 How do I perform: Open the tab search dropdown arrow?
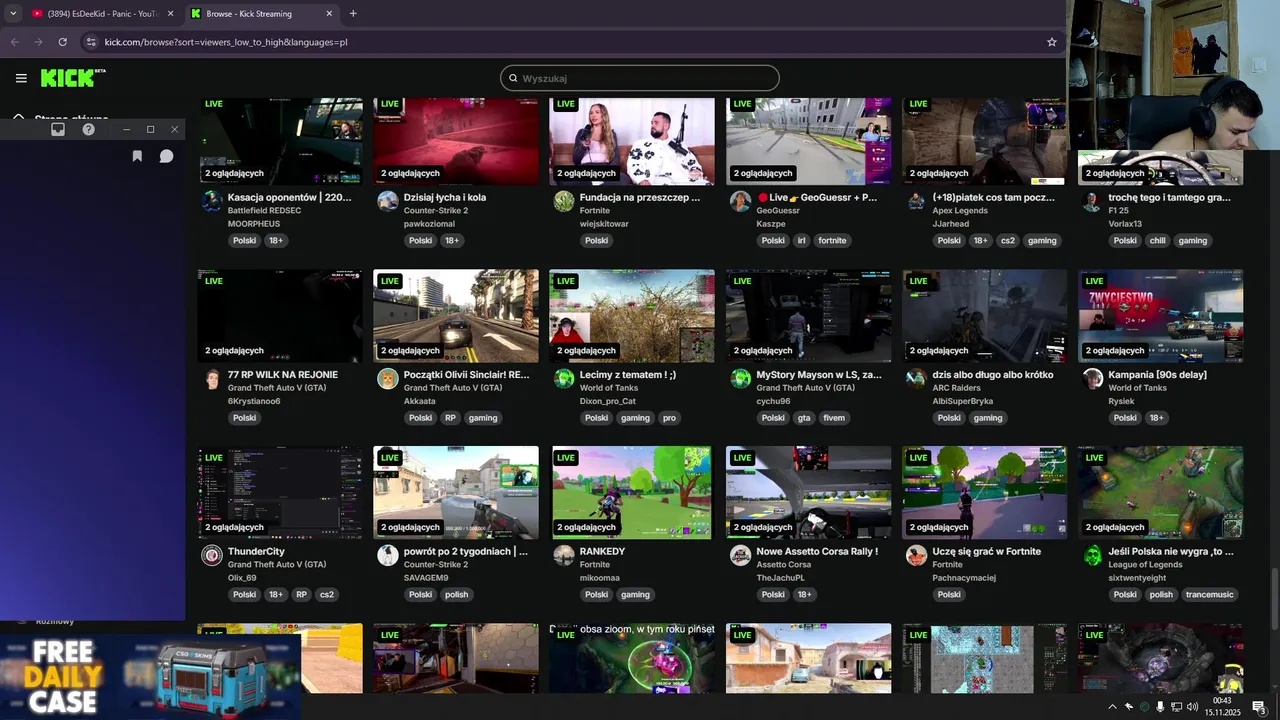(13, 14)
